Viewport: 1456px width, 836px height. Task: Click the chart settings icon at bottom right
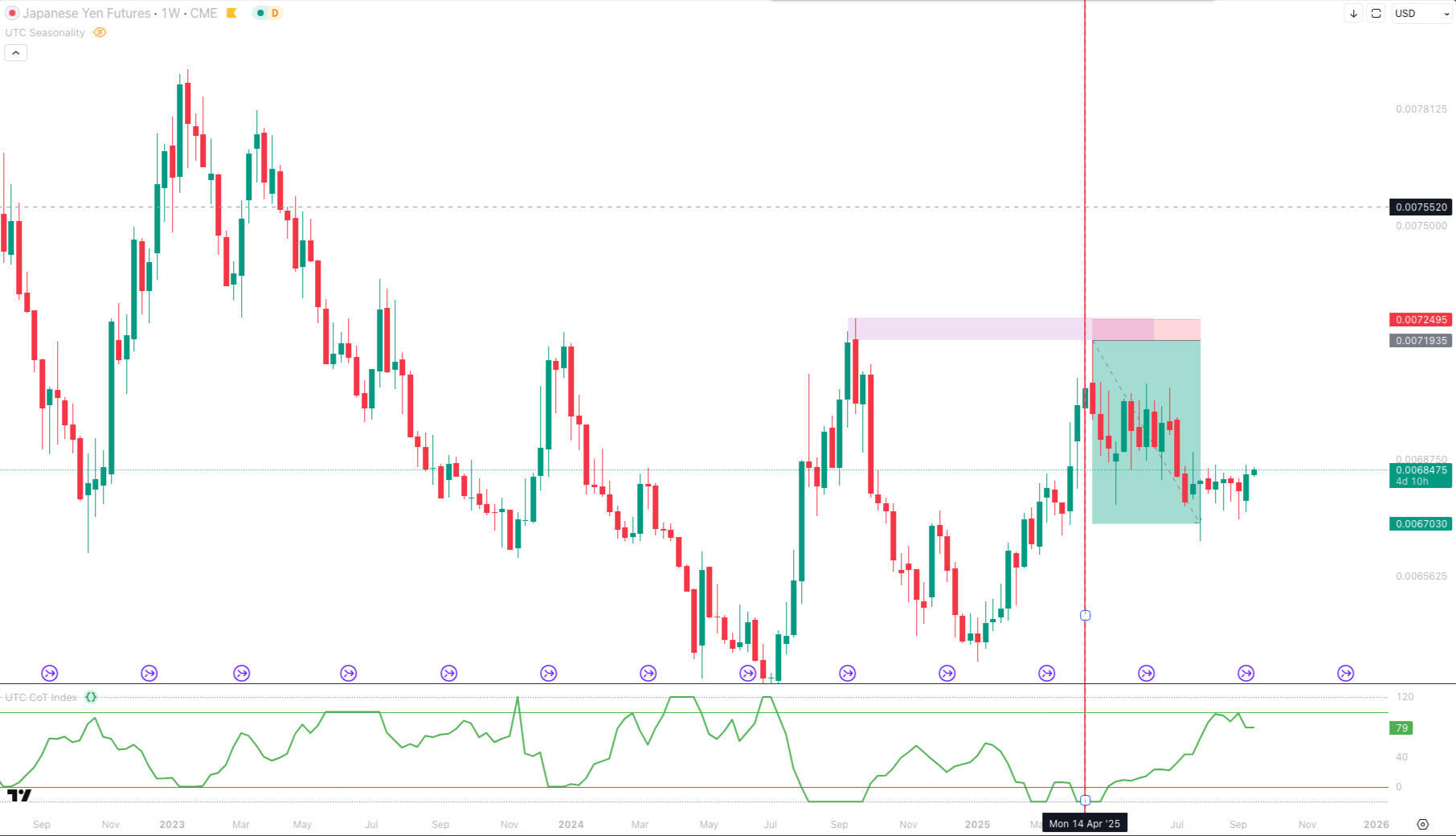[1422, 824]
